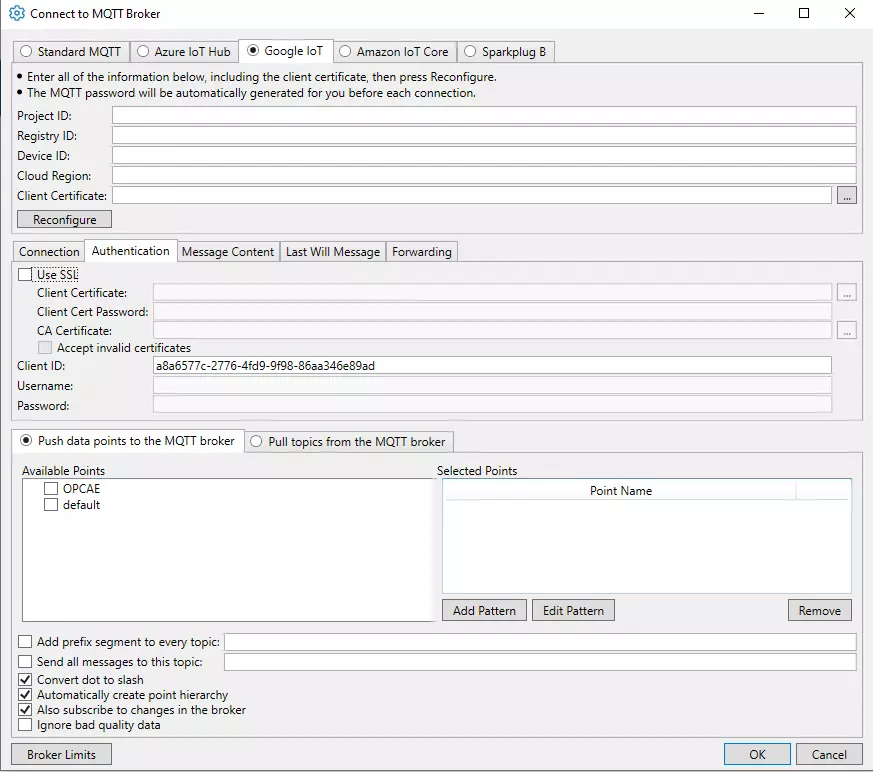Check the default available point
Viewport: 873px width, 772px height.
click(51, 505)
